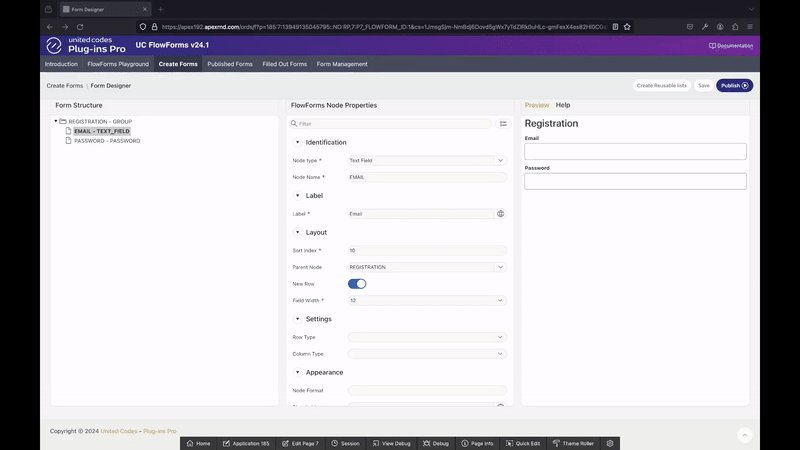
Task: Click Application 185 in developer toolbar
Action: click(246, 443)
